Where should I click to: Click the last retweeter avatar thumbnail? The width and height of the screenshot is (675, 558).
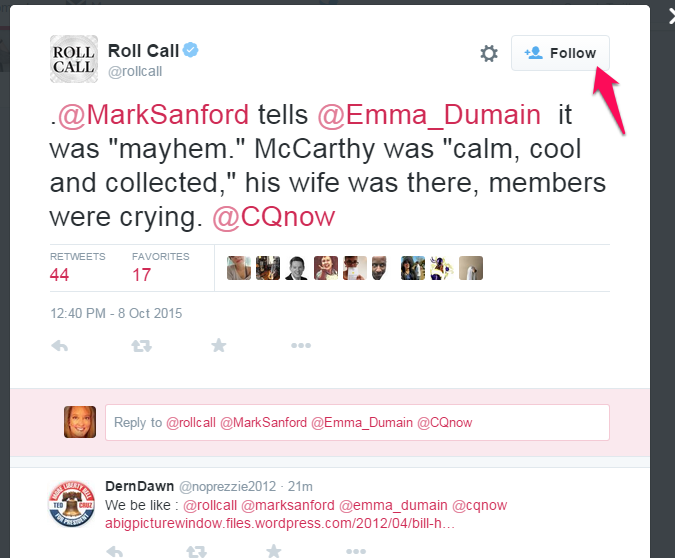[471, 268]
